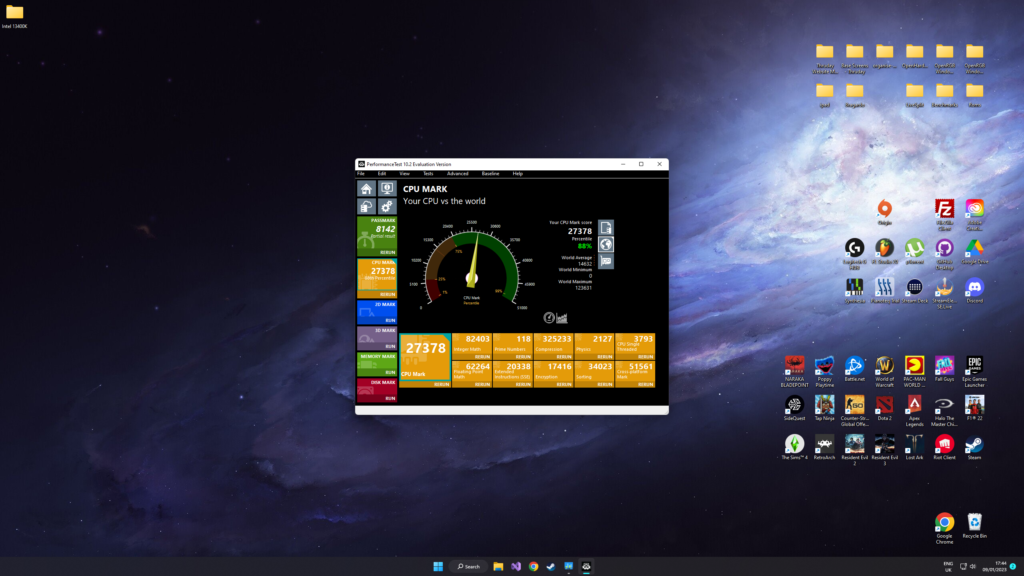
Task: Select the FileZilla Client desktop shortcut
Action: pos(944,215)
